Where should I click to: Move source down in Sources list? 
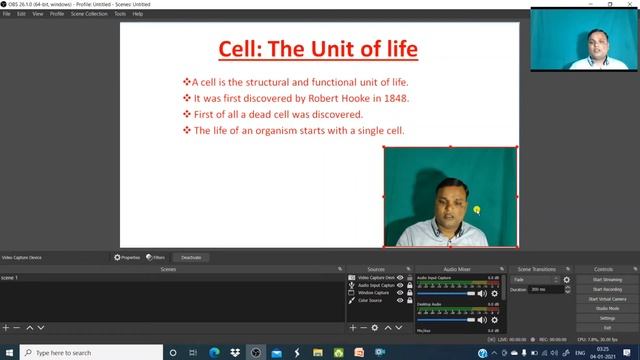pos(399,328)
